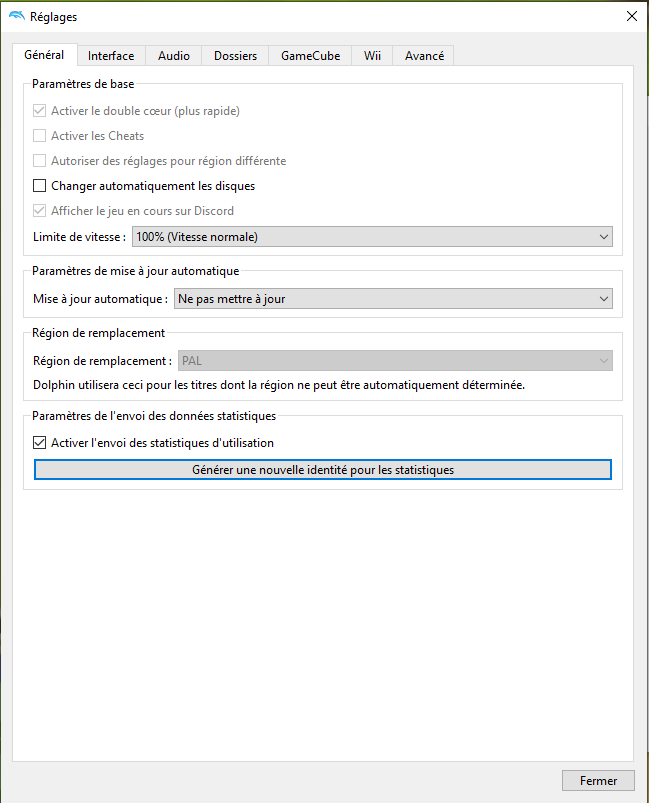Screen dimensions: 649x803
Task: Open the Audio tab
Action: point(174,56)
